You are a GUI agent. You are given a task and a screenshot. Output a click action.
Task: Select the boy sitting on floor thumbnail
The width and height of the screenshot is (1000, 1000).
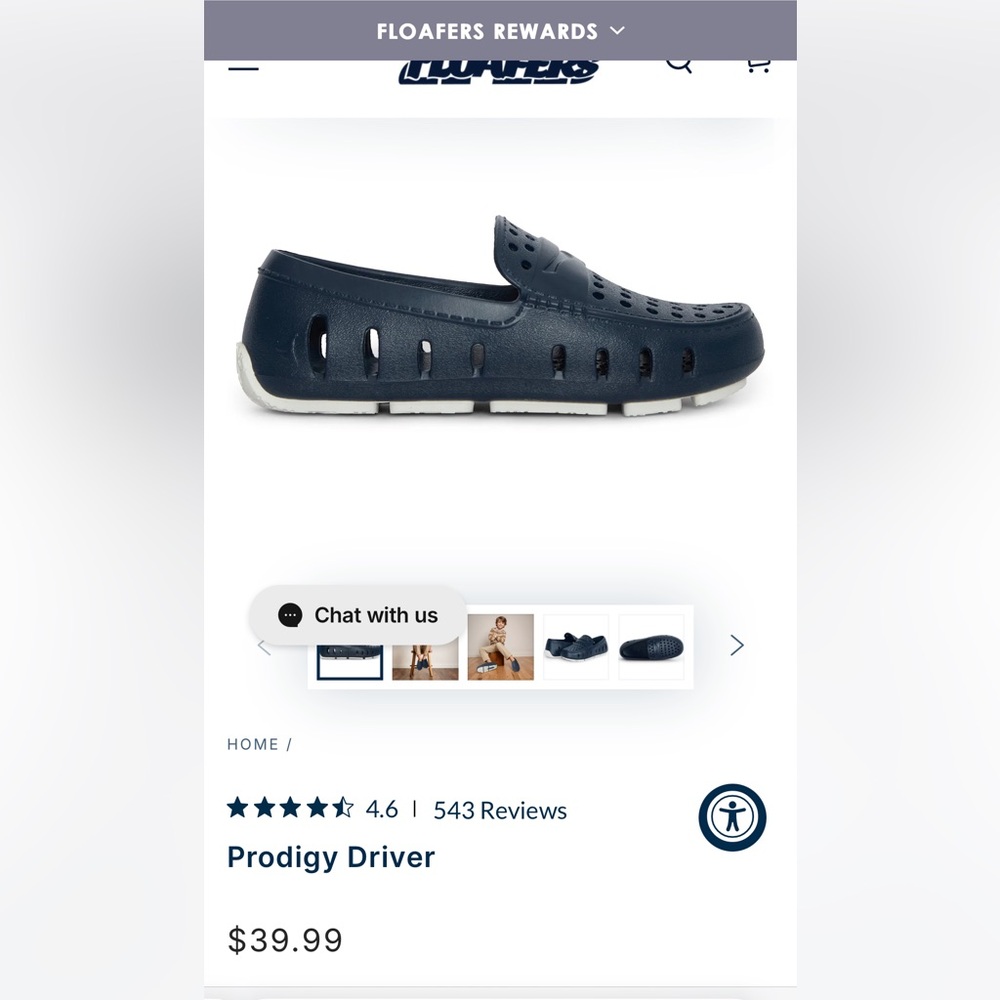pos(501,647)
